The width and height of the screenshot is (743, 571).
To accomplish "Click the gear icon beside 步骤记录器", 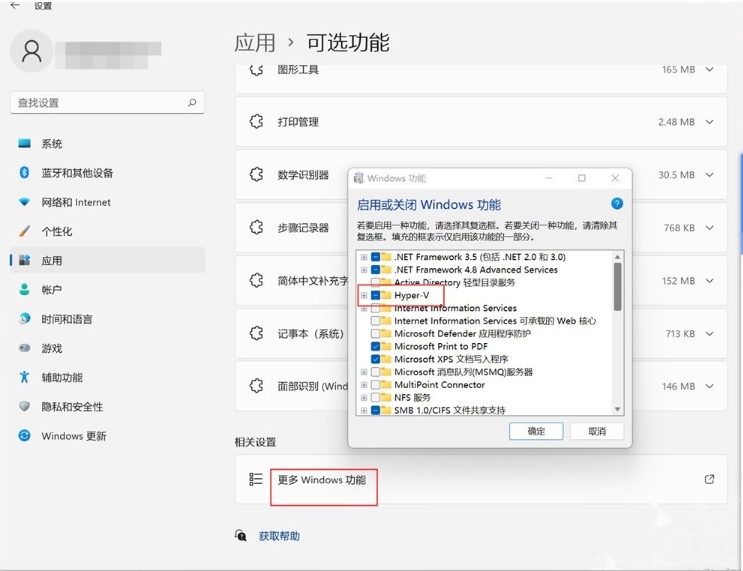I will [x=256, y=227].
